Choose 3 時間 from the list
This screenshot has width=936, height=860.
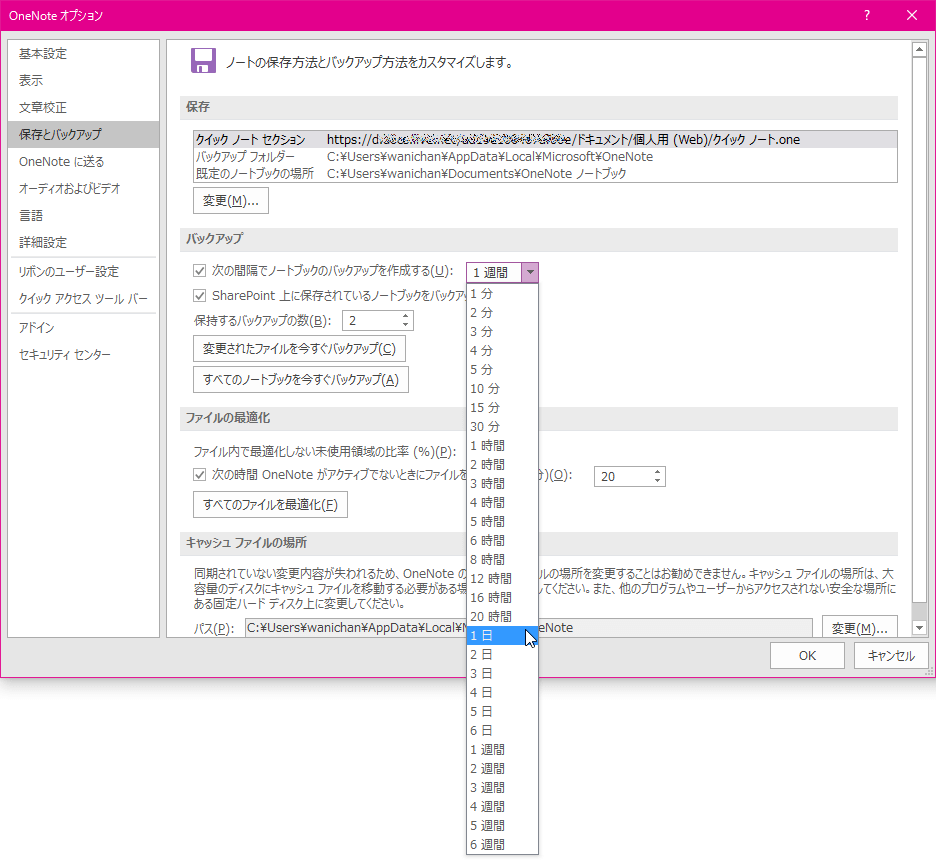coord(502,483)
